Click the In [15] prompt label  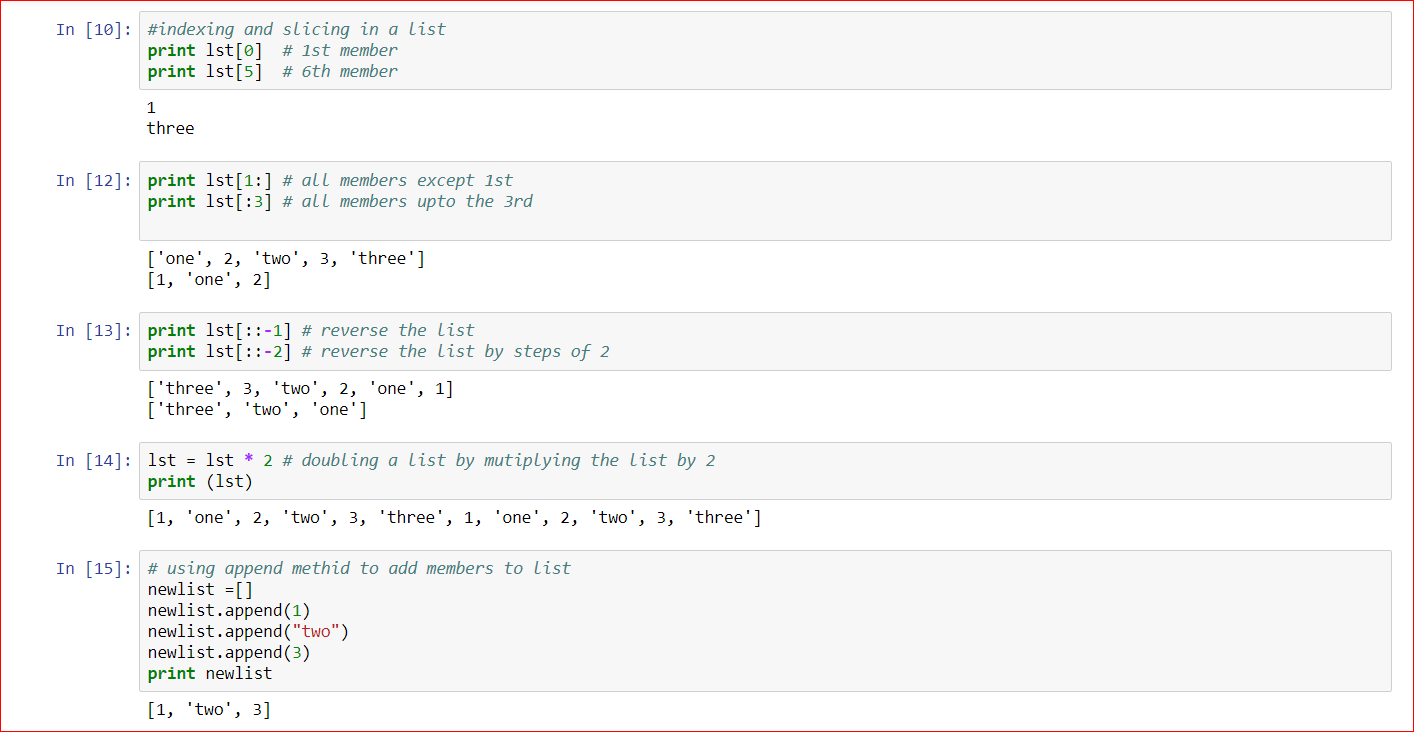[x=94, y=568]
